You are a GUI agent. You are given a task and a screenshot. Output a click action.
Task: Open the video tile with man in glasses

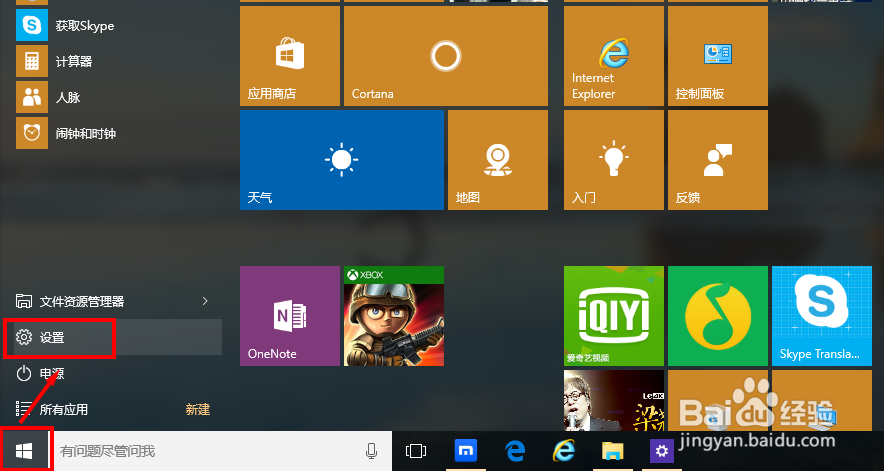(614, 400)
